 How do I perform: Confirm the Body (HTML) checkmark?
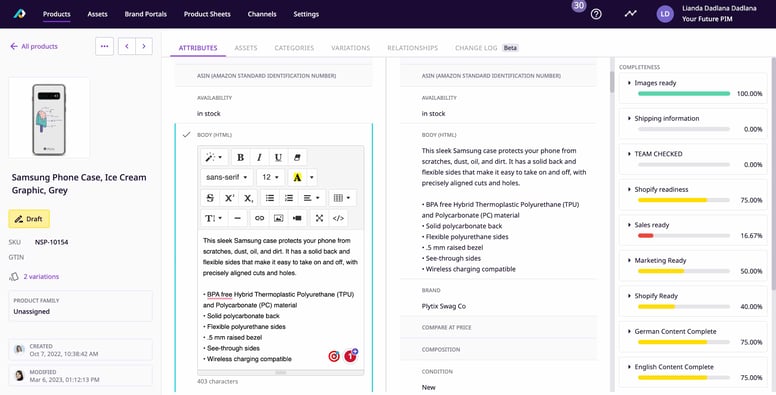click(187, 135)
